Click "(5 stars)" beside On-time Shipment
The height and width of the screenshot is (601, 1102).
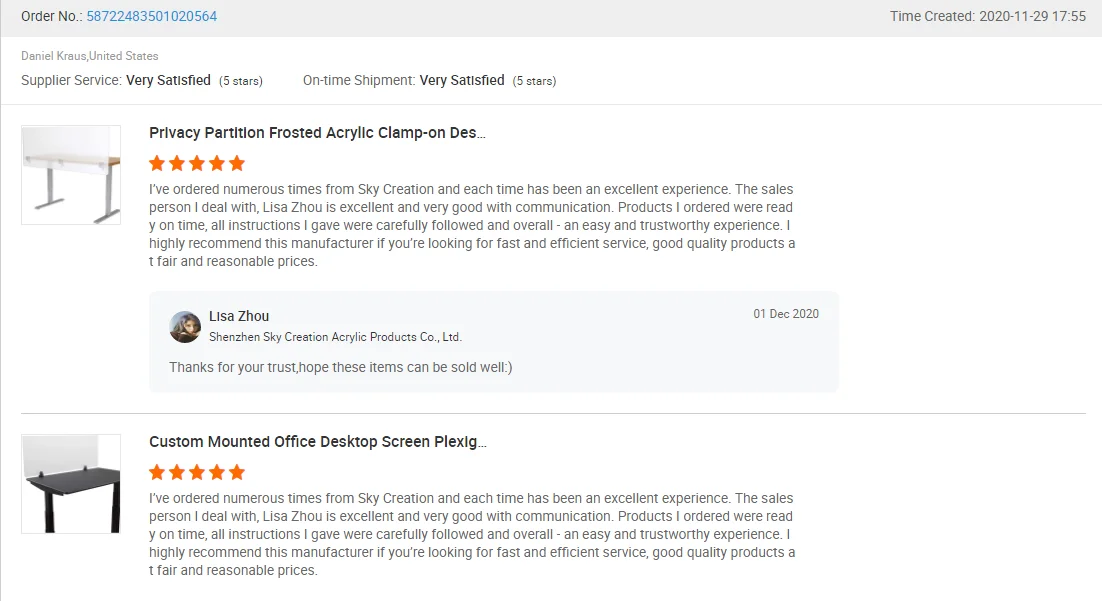coord(534,81)
